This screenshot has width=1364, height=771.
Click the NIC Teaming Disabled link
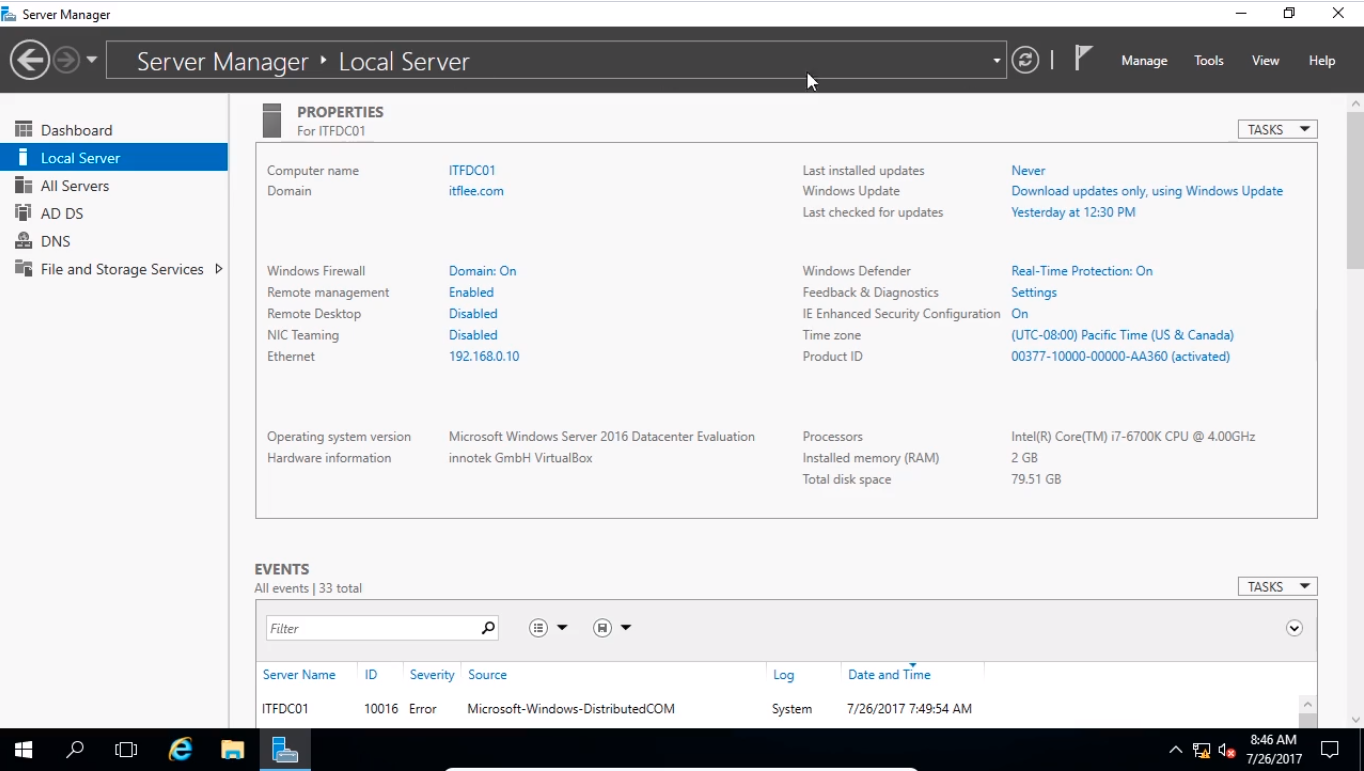coord(473,335)
